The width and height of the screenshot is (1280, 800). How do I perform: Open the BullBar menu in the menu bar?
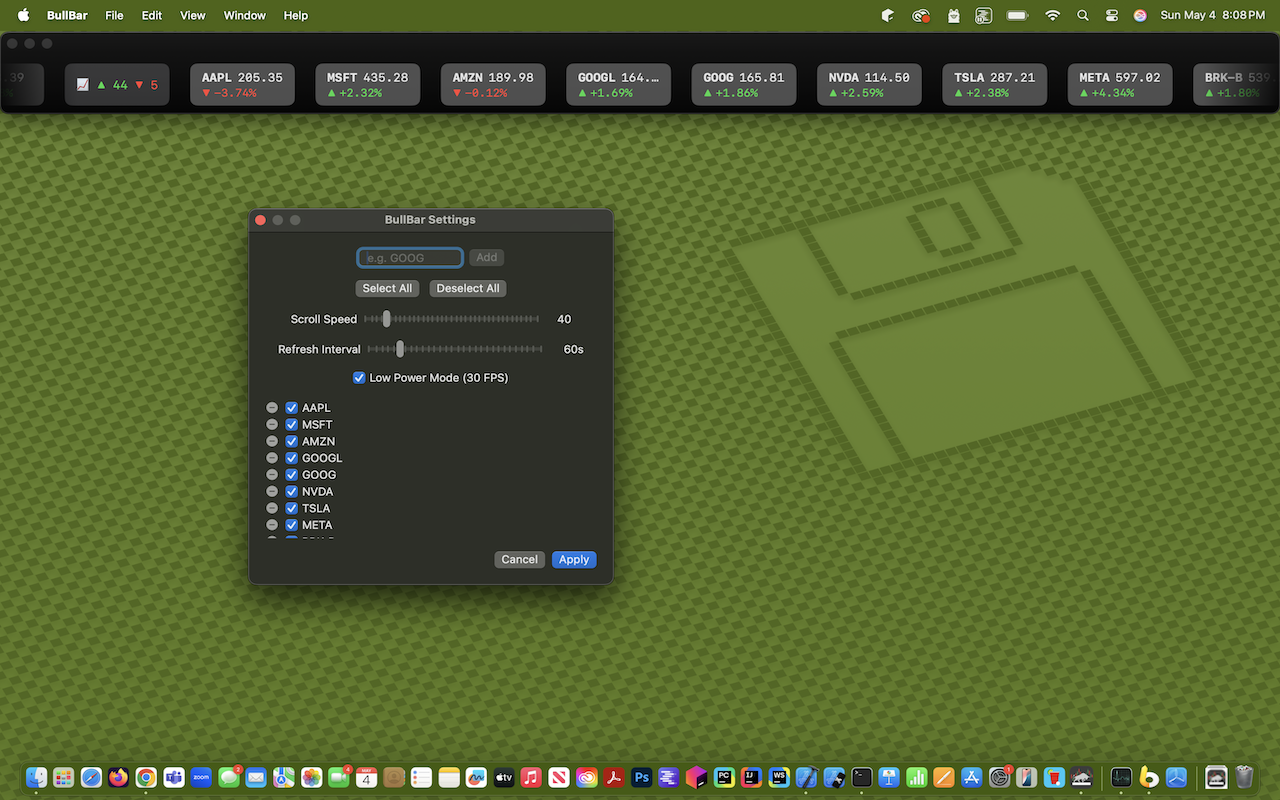67,15
